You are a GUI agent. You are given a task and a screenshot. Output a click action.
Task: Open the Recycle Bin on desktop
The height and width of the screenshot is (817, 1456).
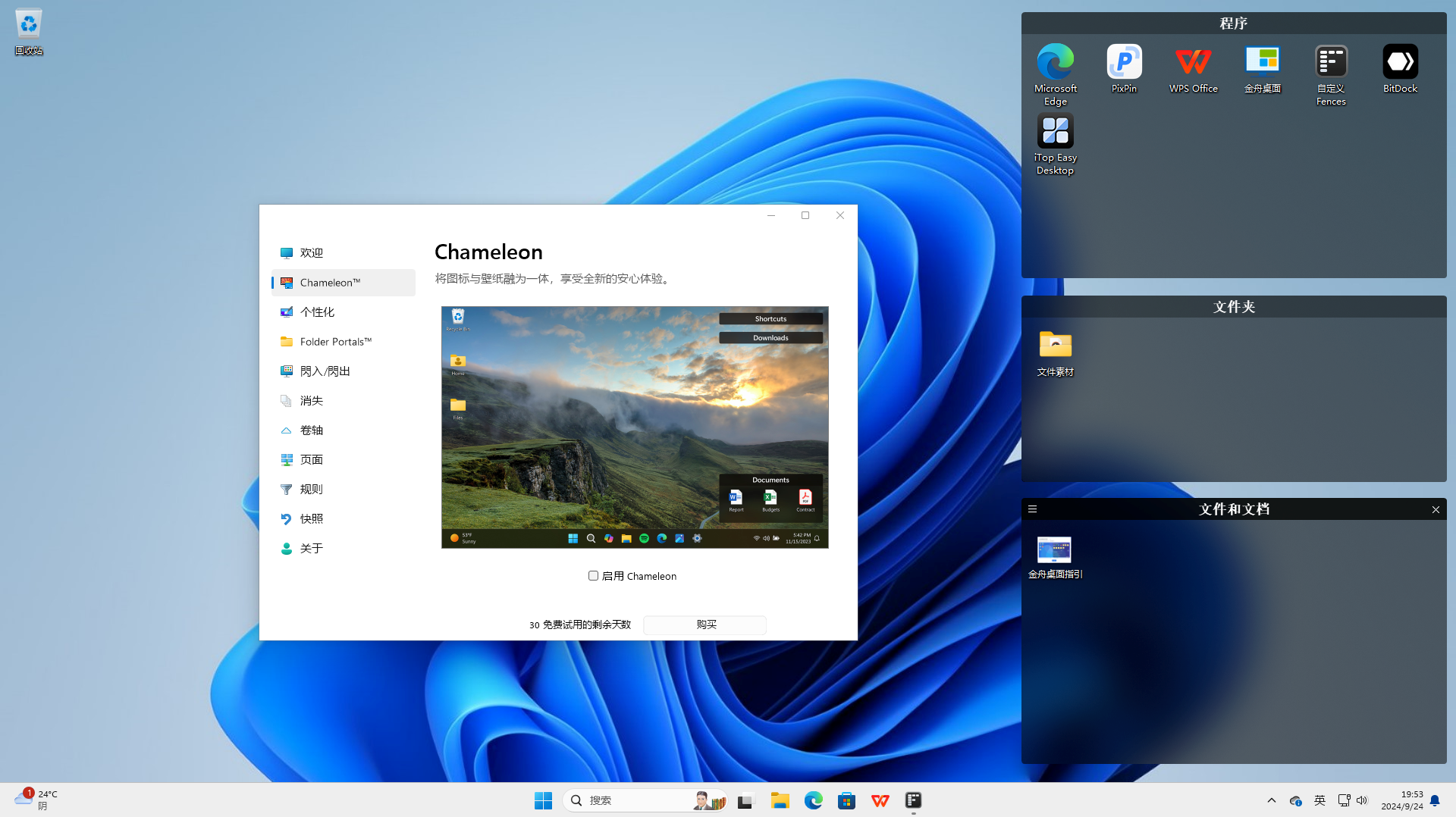[x=29, y=25]
